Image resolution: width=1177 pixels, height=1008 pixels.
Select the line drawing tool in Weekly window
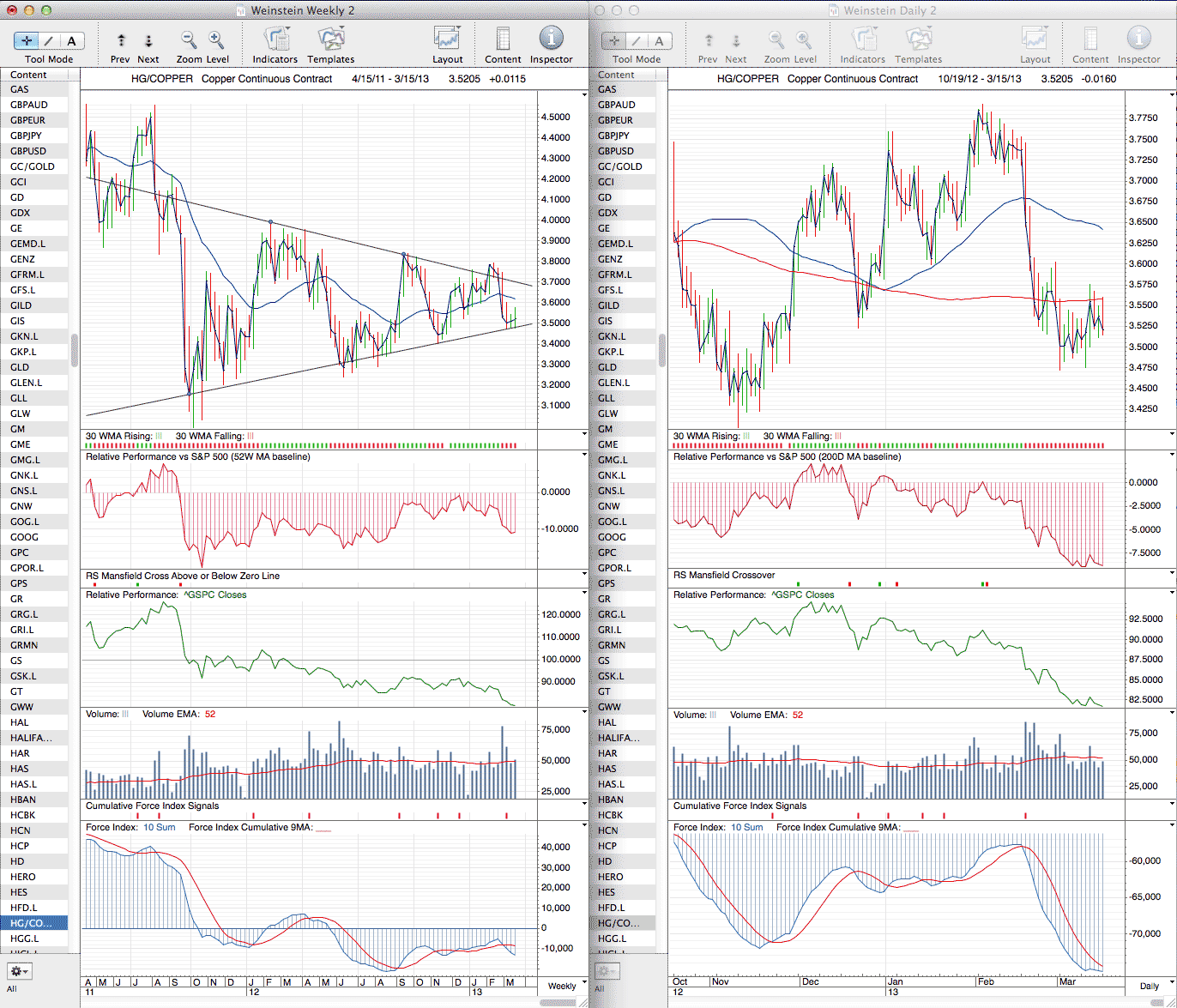coord(49,40)
